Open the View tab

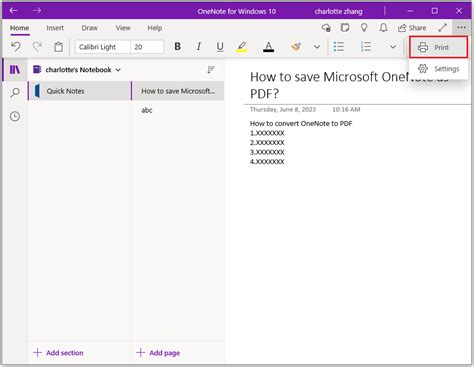click(123, 28)
